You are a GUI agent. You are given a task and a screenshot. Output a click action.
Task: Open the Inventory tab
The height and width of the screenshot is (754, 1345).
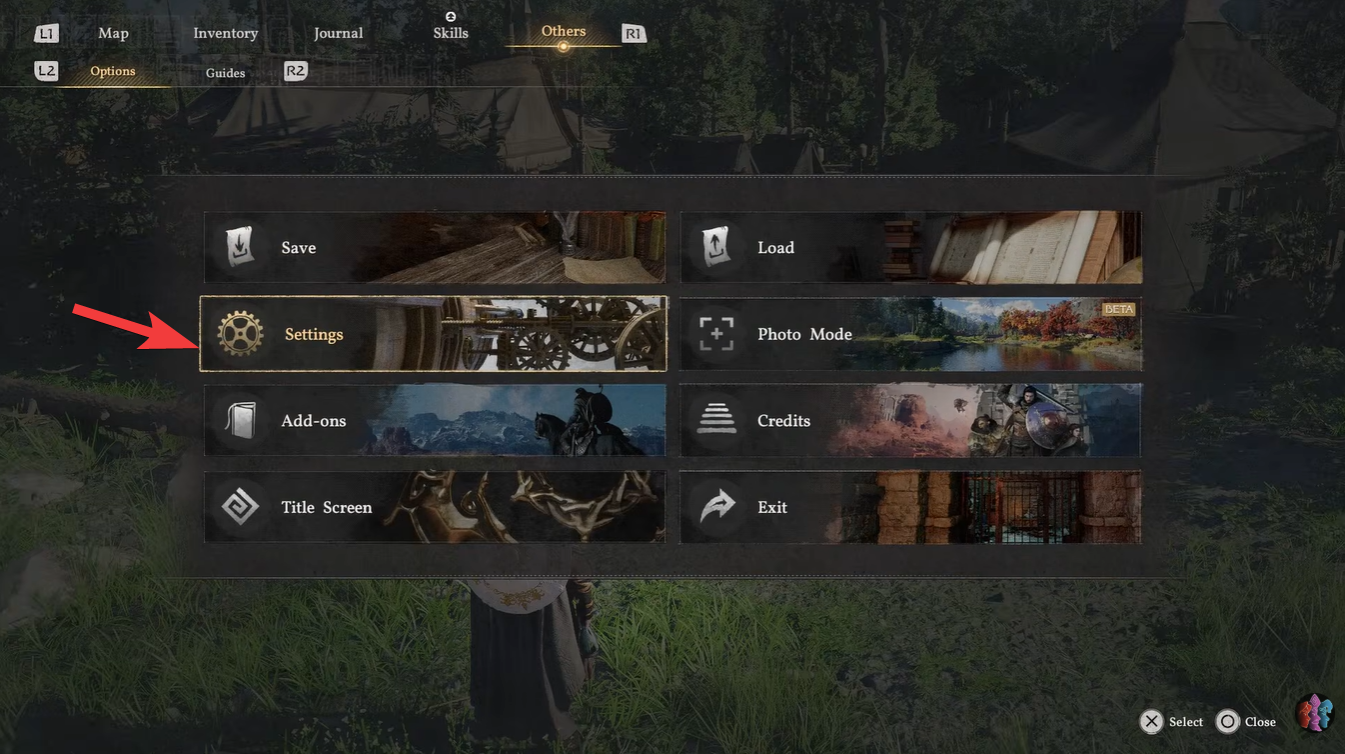coord(225,33)
